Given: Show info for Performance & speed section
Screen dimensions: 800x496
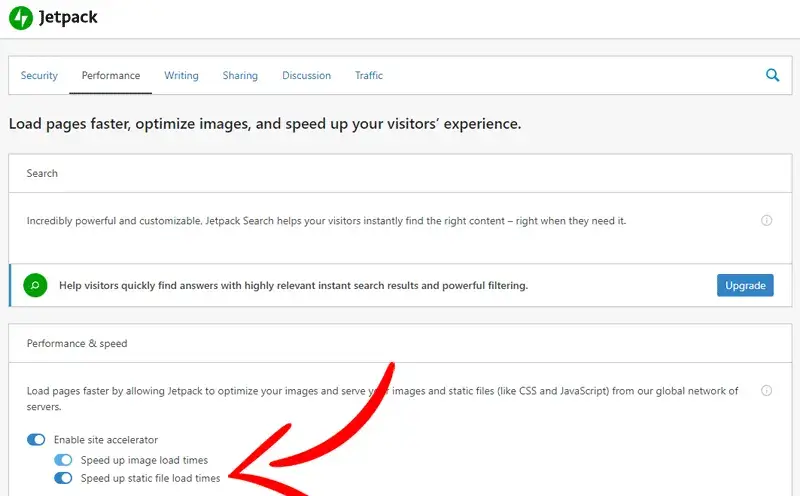Looking at the screenshot, I should [x=766, y=390].
